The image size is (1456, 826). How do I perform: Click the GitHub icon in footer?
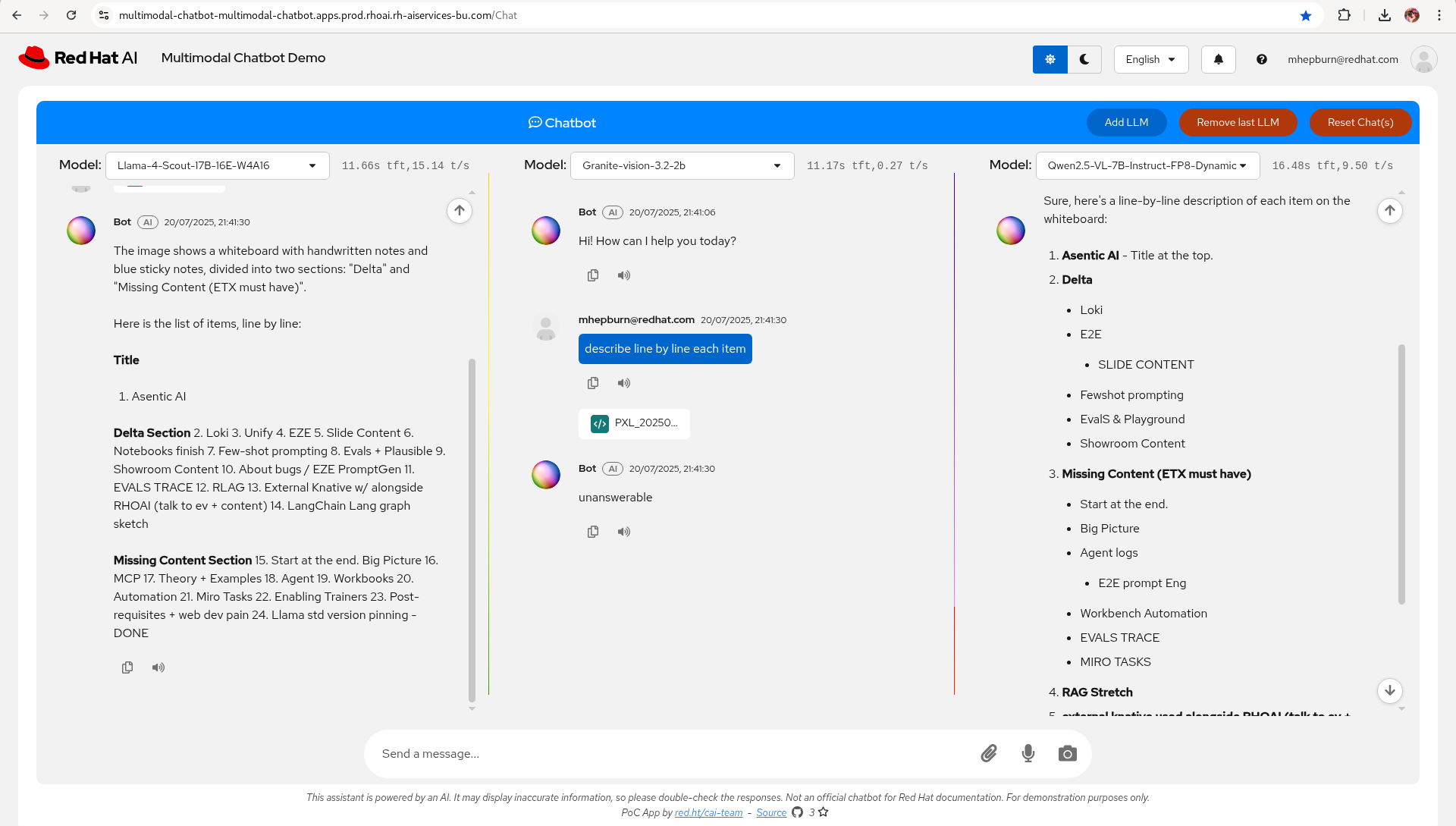(798, 812)
